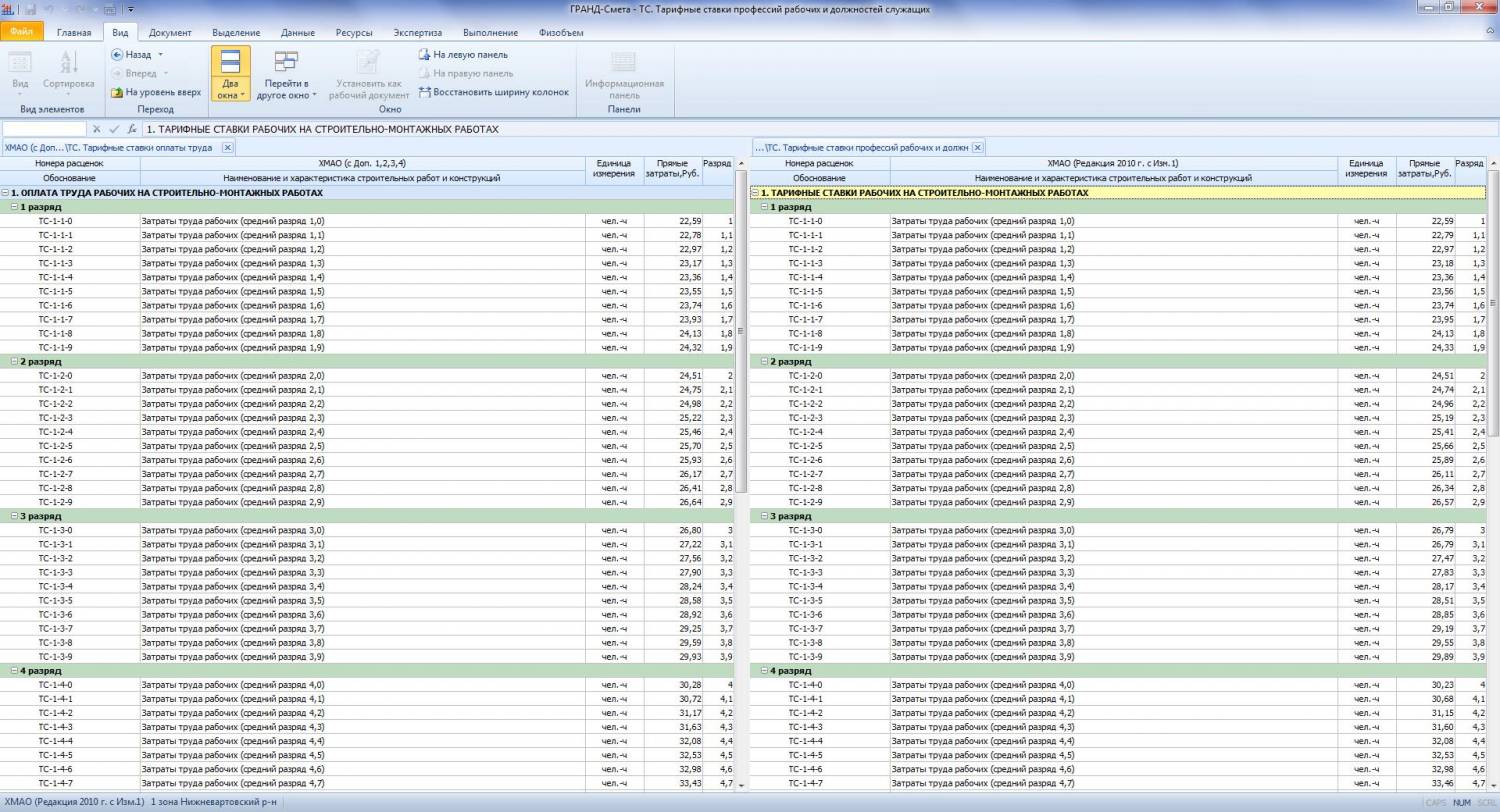Click the На уровень вверх icon

coord(117,92)
